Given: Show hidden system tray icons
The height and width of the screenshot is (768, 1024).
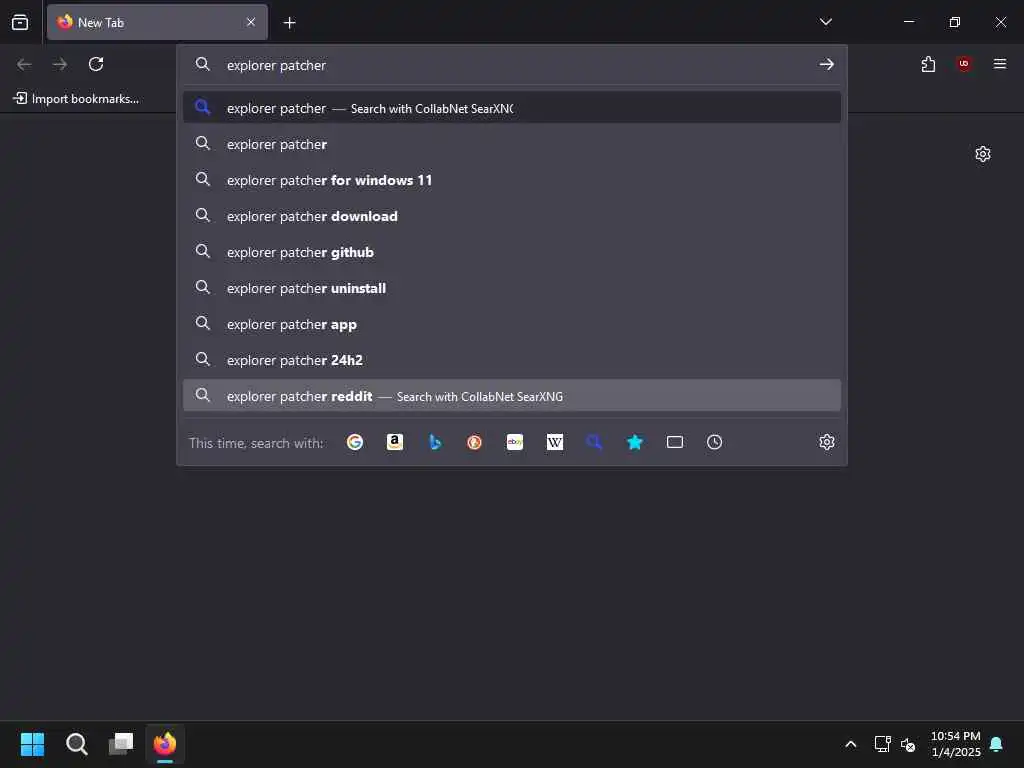Looking at the screenshot, I should (x=850, y=744).
